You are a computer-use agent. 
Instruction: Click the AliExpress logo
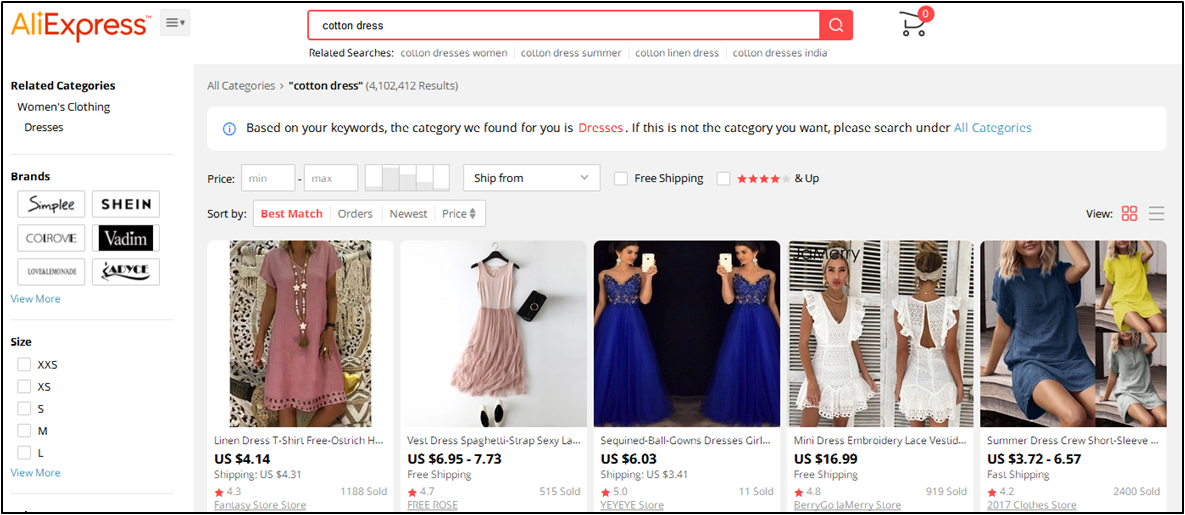[81, 25]
